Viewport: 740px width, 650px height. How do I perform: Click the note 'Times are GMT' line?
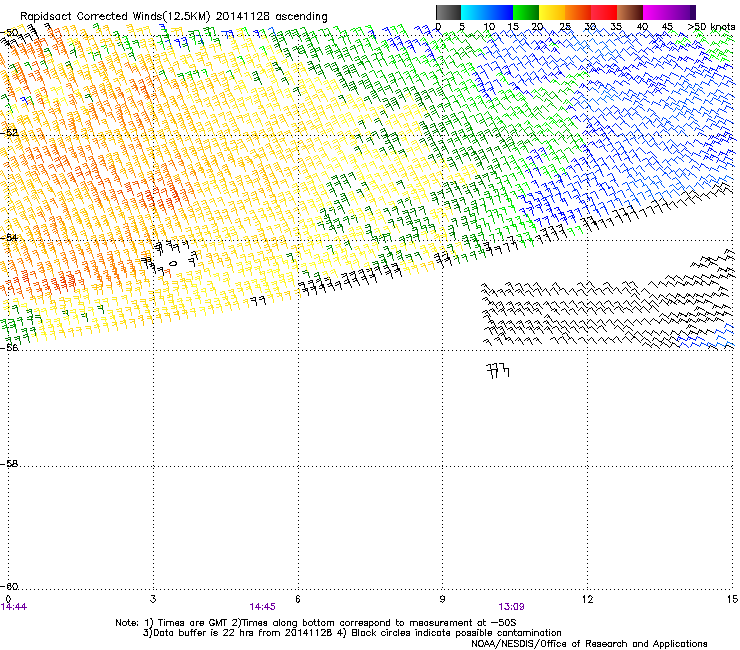[316, 623]
